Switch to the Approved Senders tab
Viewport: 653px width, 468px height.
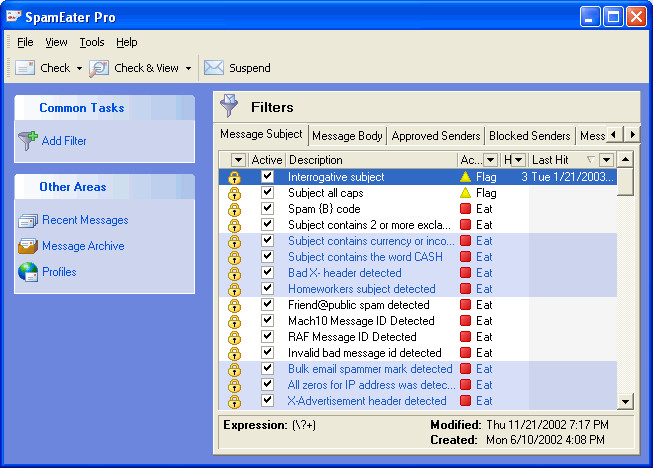pyautogui.click(x=436, y=136)
